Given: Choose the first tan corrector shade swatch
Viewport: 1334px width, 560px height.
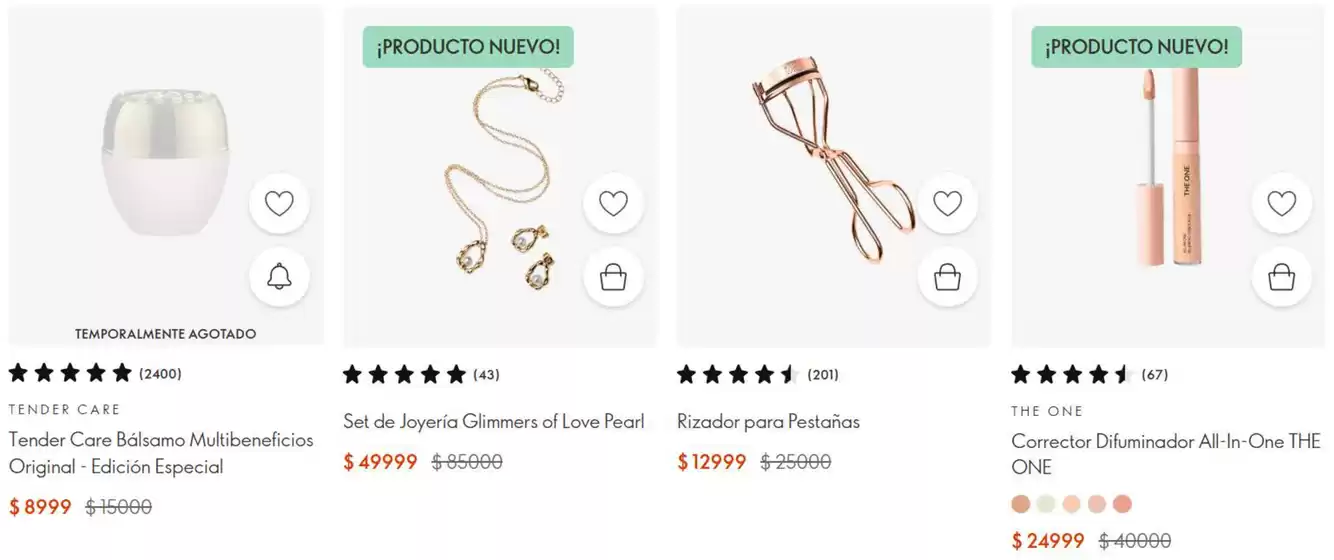Looking at the screenshot, I should (1020, 504).
